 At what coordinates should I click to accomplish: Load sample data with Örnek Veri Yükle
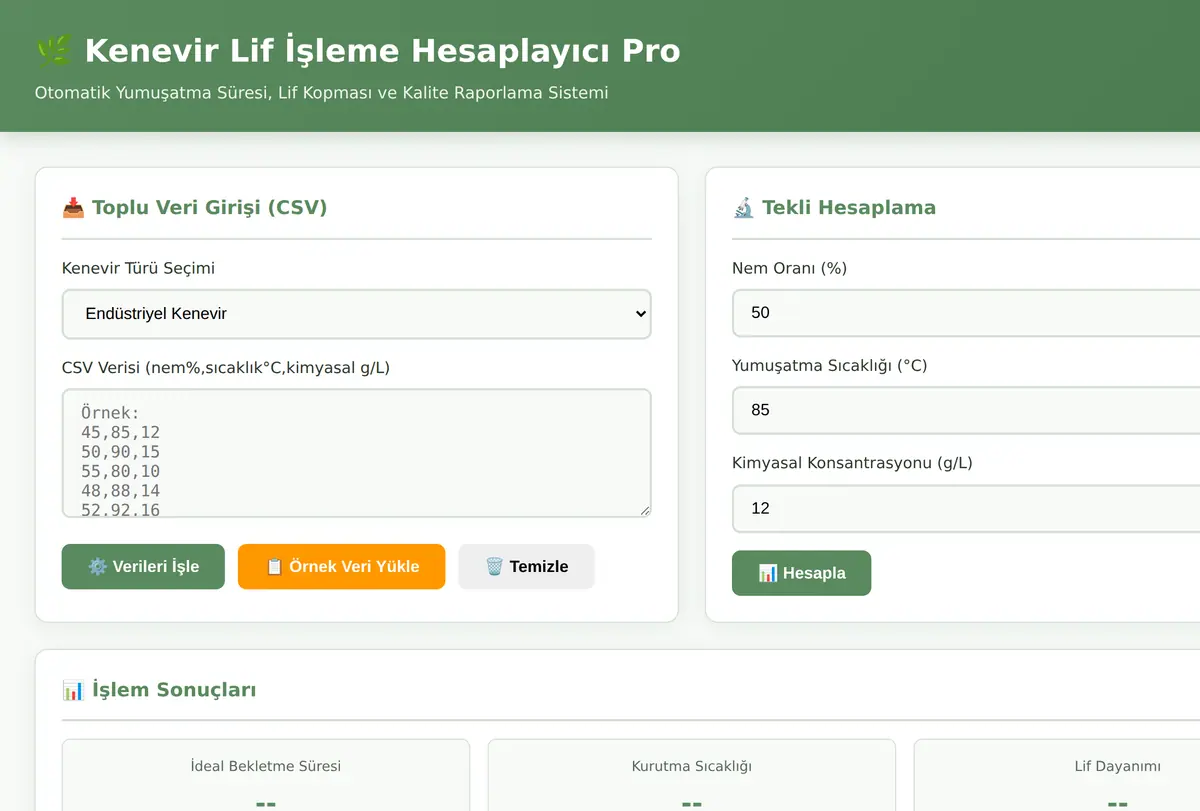(341, 566)
